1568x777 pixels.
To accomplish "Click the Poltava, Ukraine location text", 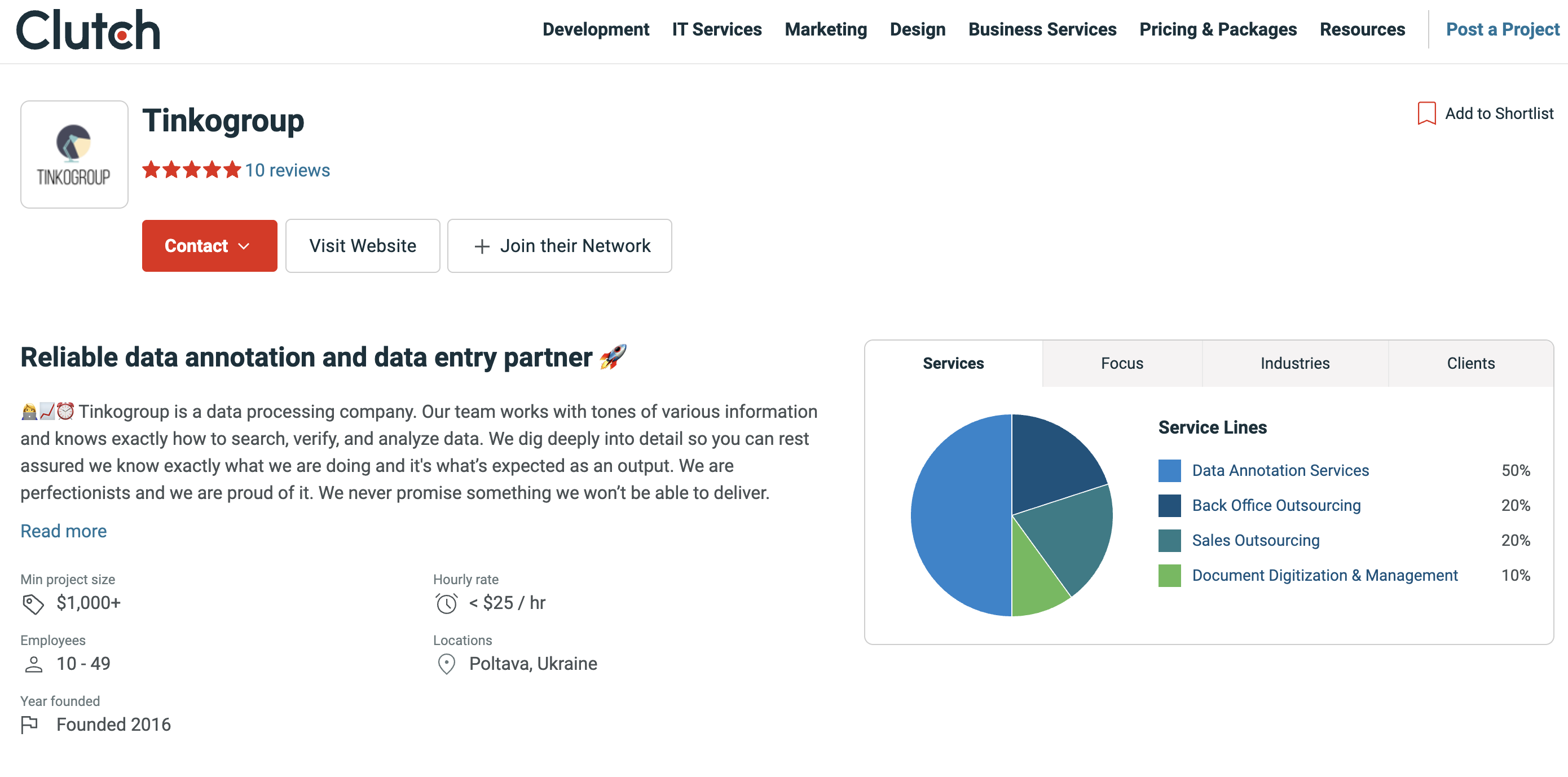I will [533, 664].
